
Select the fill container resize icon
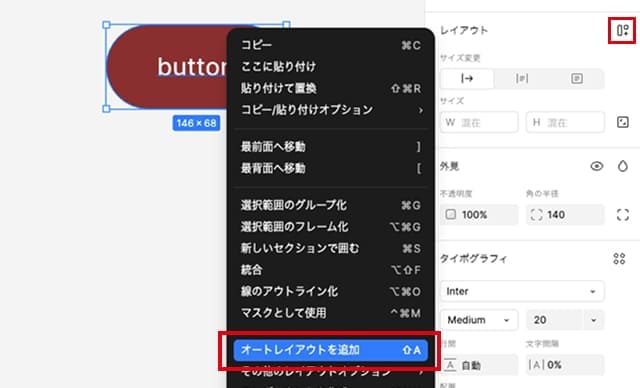click(576, 78)
